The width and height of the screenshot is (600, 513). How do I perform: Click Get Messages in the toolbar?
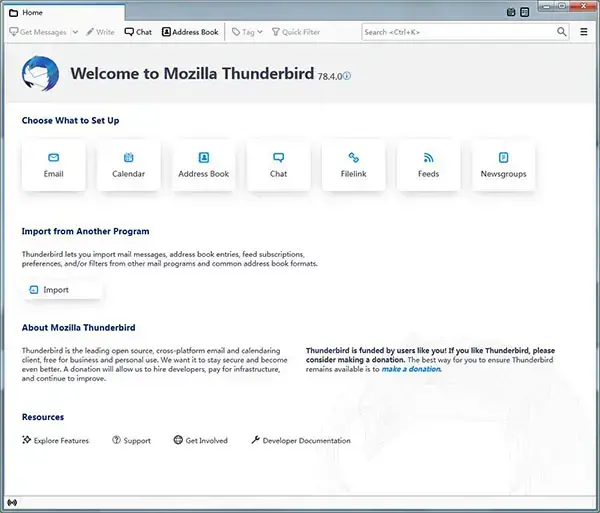tap(38, 32)
